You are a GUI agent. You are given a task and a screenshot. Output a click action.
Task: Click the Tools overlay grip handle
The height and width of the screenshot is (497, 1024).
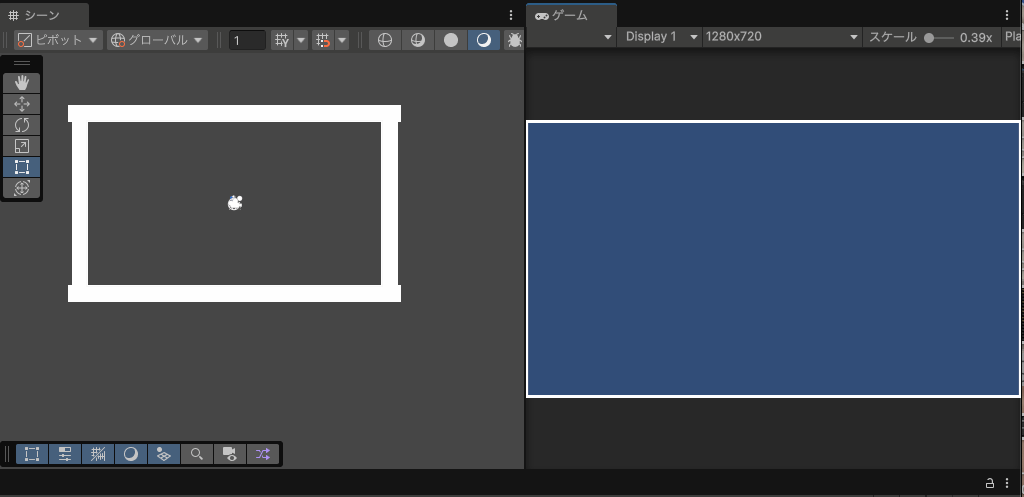[22, 63]
